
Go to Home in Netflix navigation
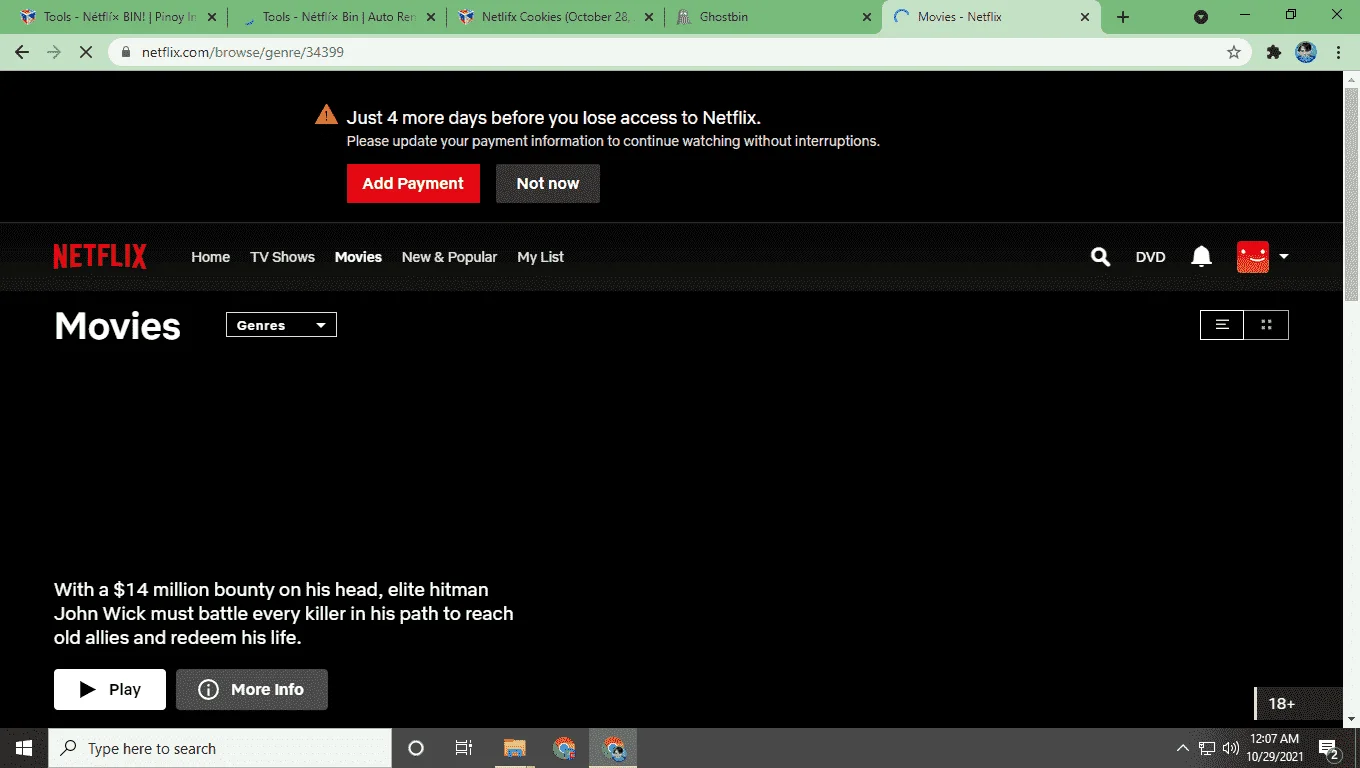click(x=210, y=257)
